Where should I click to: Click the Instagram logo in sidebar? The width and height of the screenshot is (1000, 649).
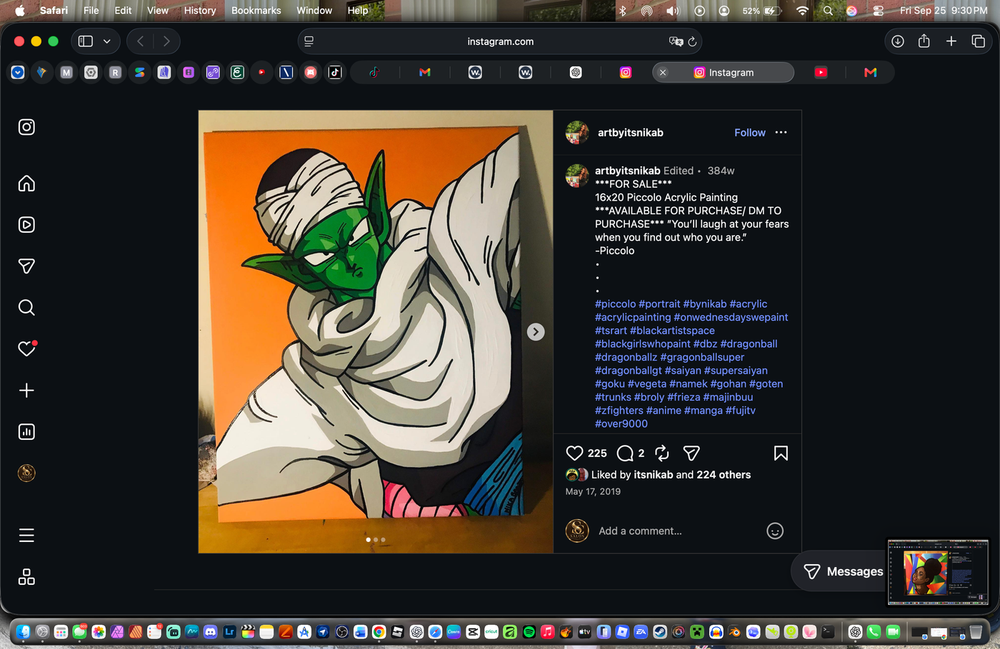pyautogui.click(x=26, y=127)
